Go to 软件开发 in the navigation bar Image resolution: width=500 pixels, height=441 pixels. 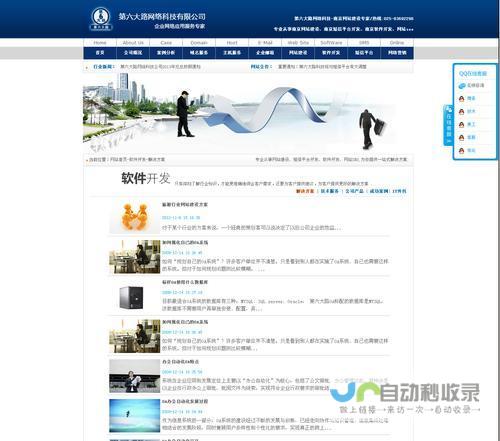pyautogui.click(x=331, y=53)
